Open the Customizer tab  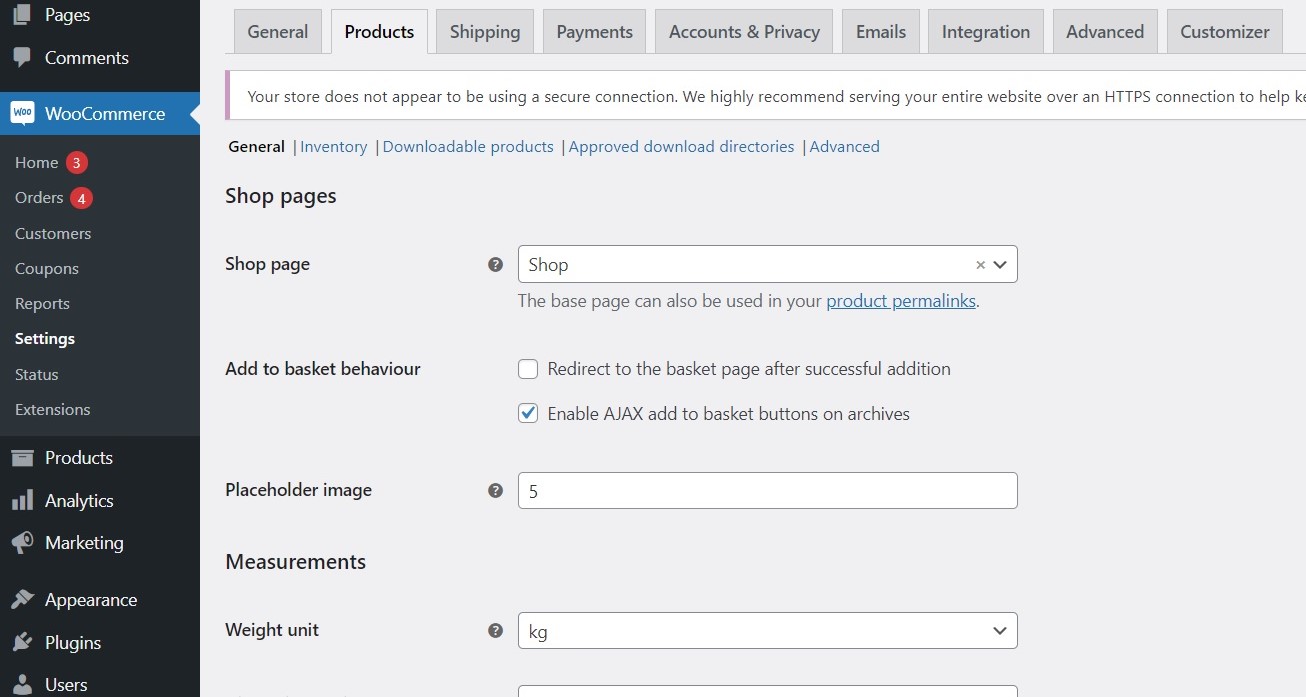click(x=1225, y=32)
